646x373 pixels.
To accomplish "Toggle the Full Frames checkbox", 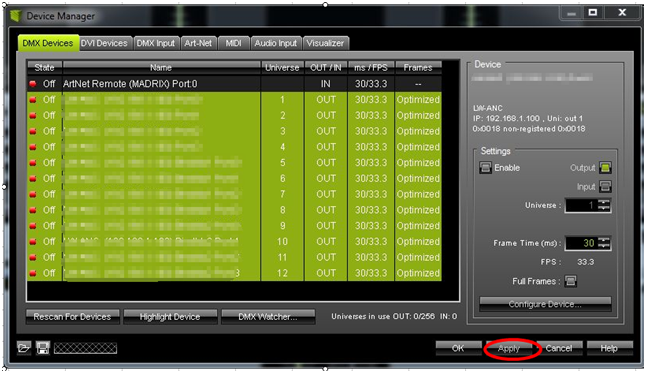I will (571, 281).
